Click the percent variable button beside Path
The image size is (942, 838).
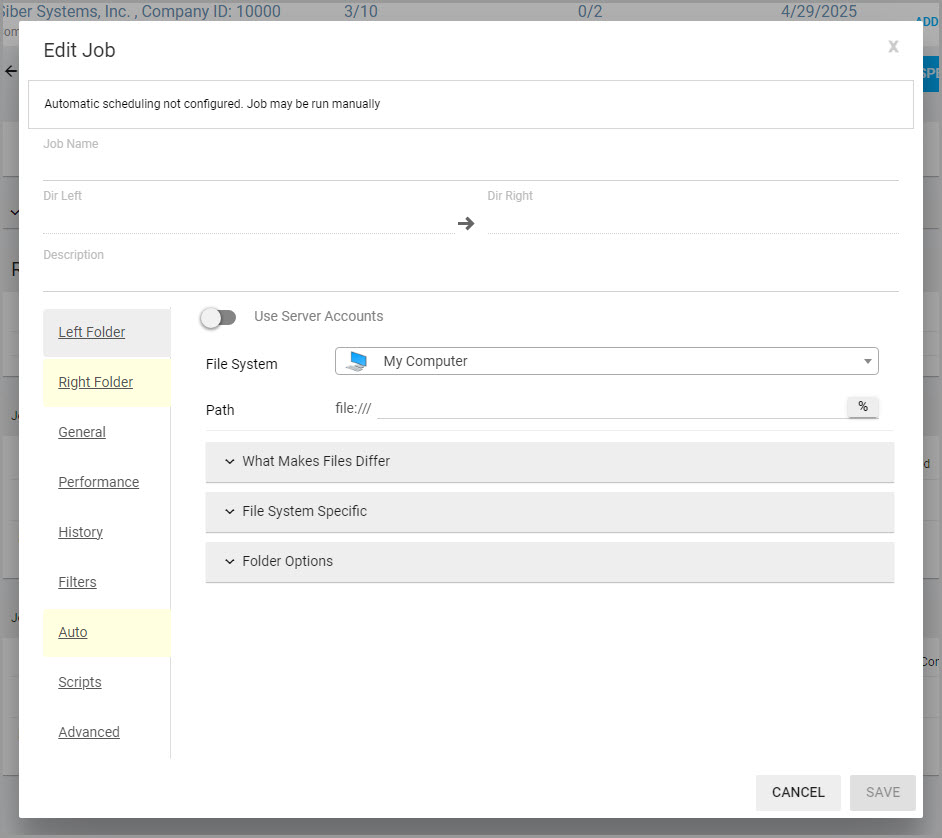(862, 407)
